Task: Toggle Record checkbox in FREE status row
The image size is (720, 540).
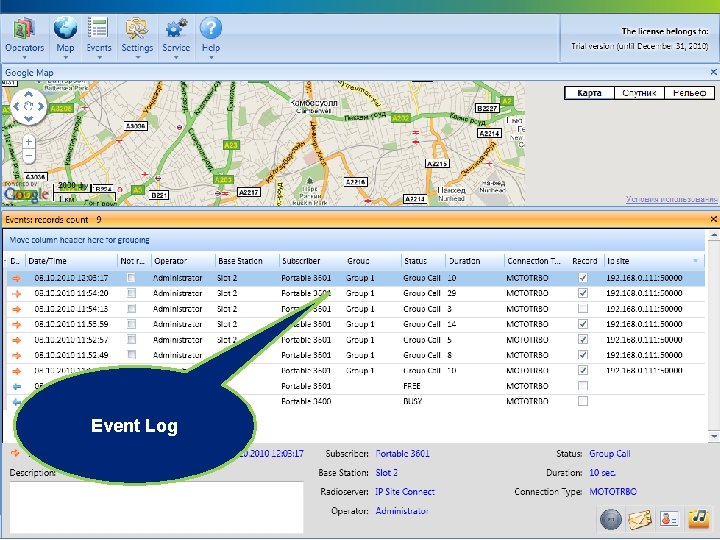Action: tap(583, 386)
